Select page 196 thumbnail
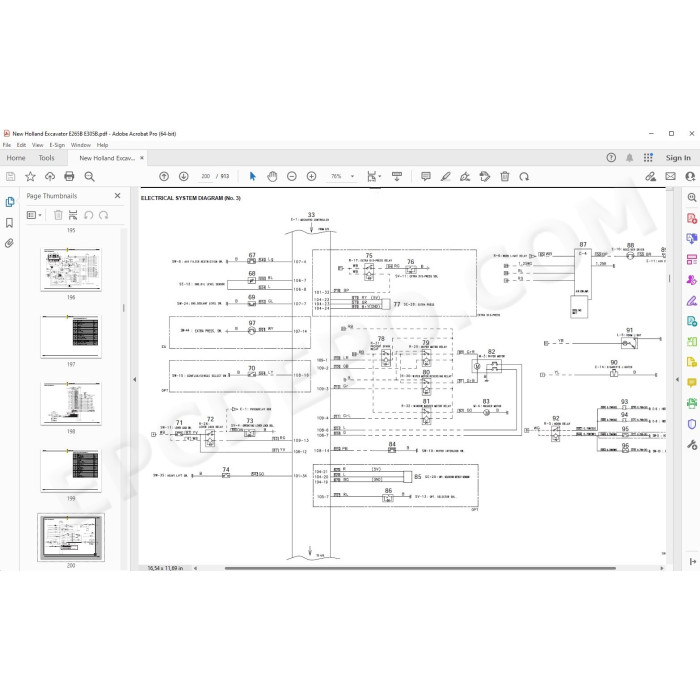The image size is (700, 700). click(x=71, y=270)
